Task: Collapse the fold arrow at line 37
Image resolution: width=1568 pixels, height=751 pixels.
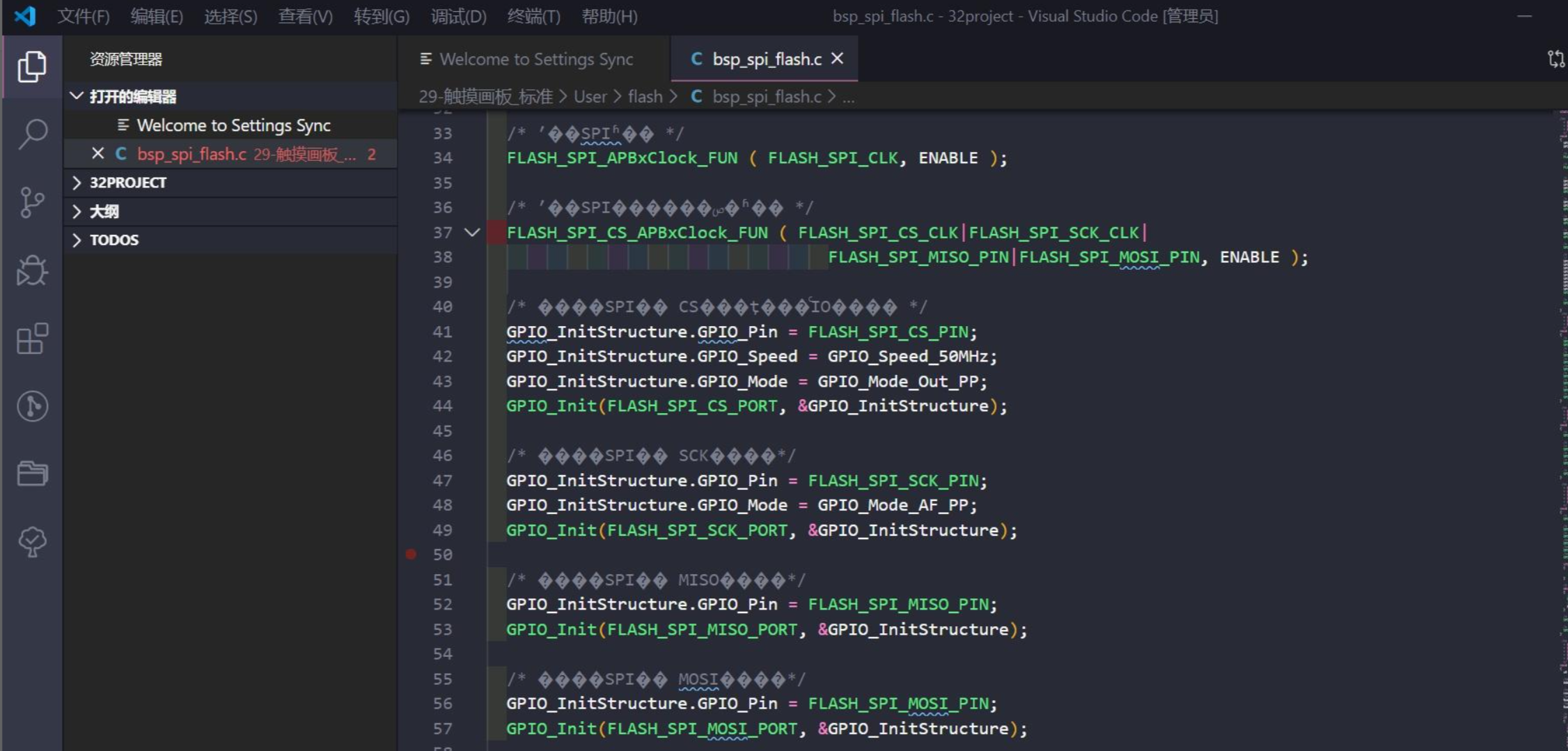Action: click(472, 232)
